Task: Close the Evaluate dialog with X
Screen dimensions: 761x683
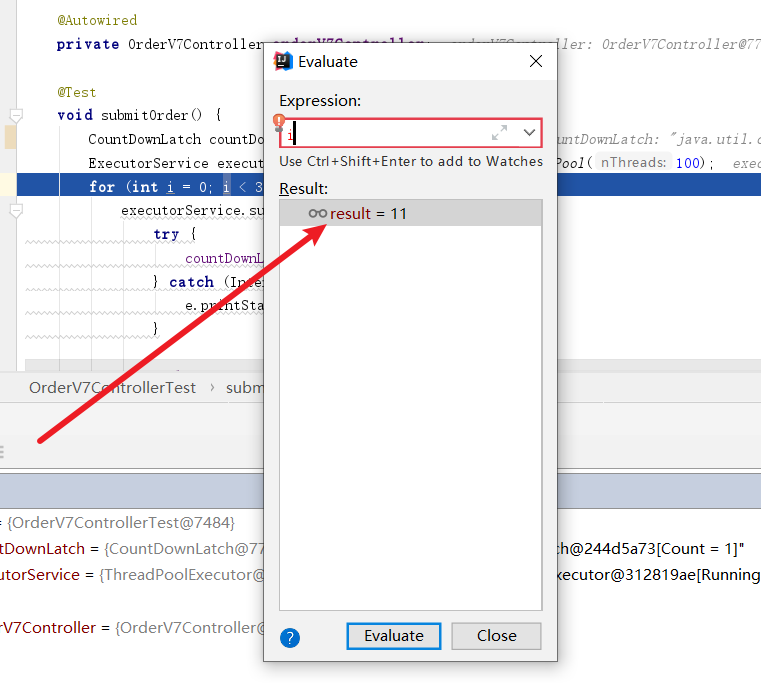Action: point(536,61)
